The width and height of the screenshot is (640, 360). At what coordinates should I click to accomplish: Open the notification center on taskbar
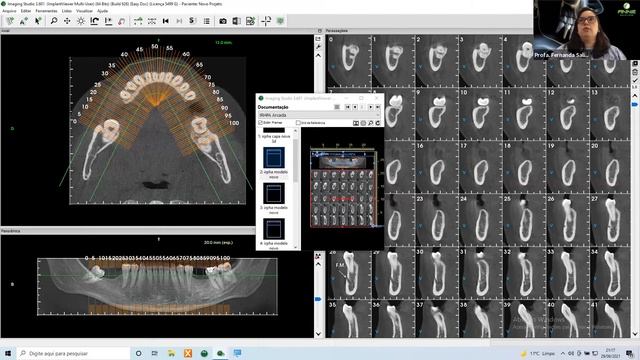point(630,353)
